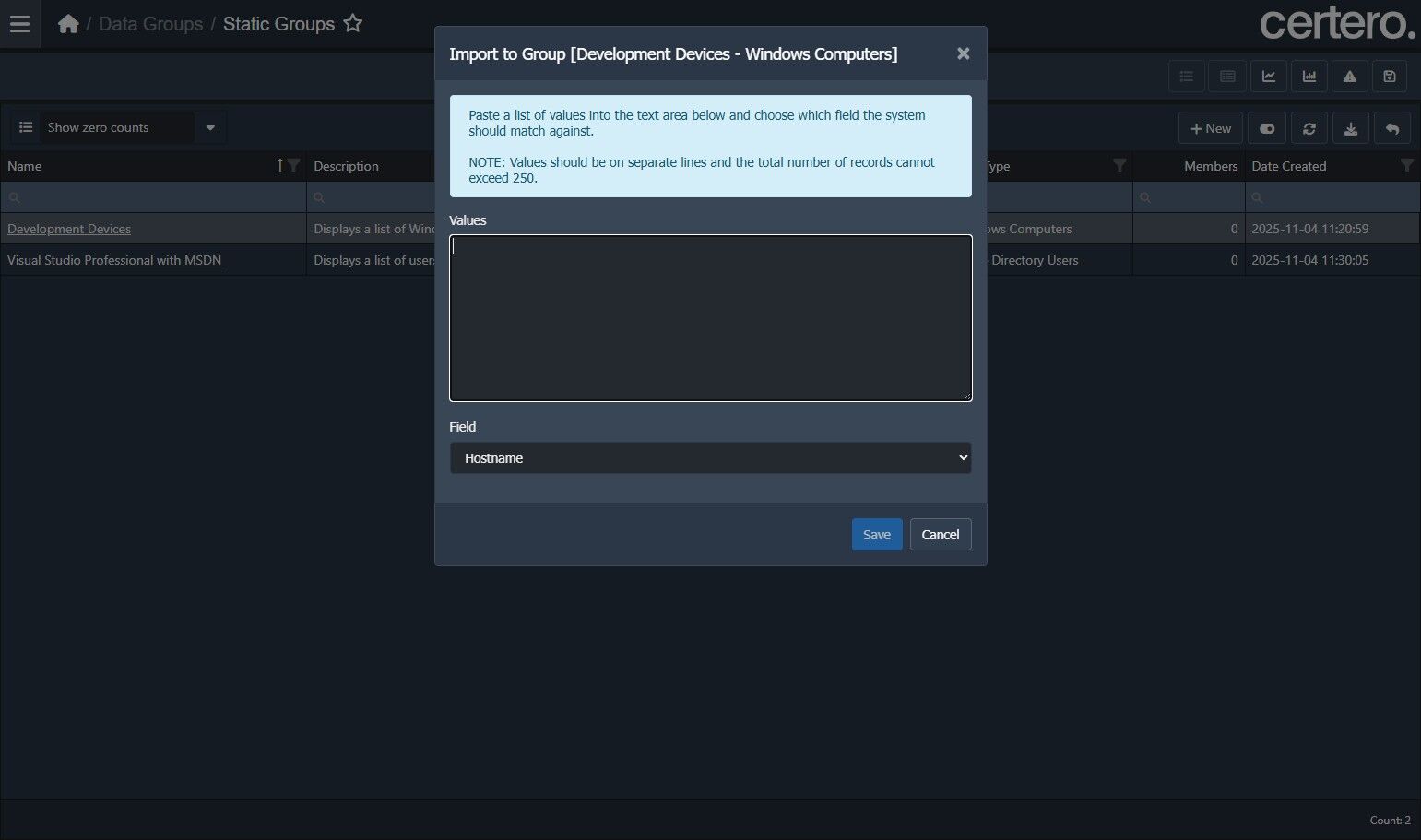Open the warning triangle alerts icon
Image resolution: width=1421 pixels, height=840 pixels.
click(1350, 77)
